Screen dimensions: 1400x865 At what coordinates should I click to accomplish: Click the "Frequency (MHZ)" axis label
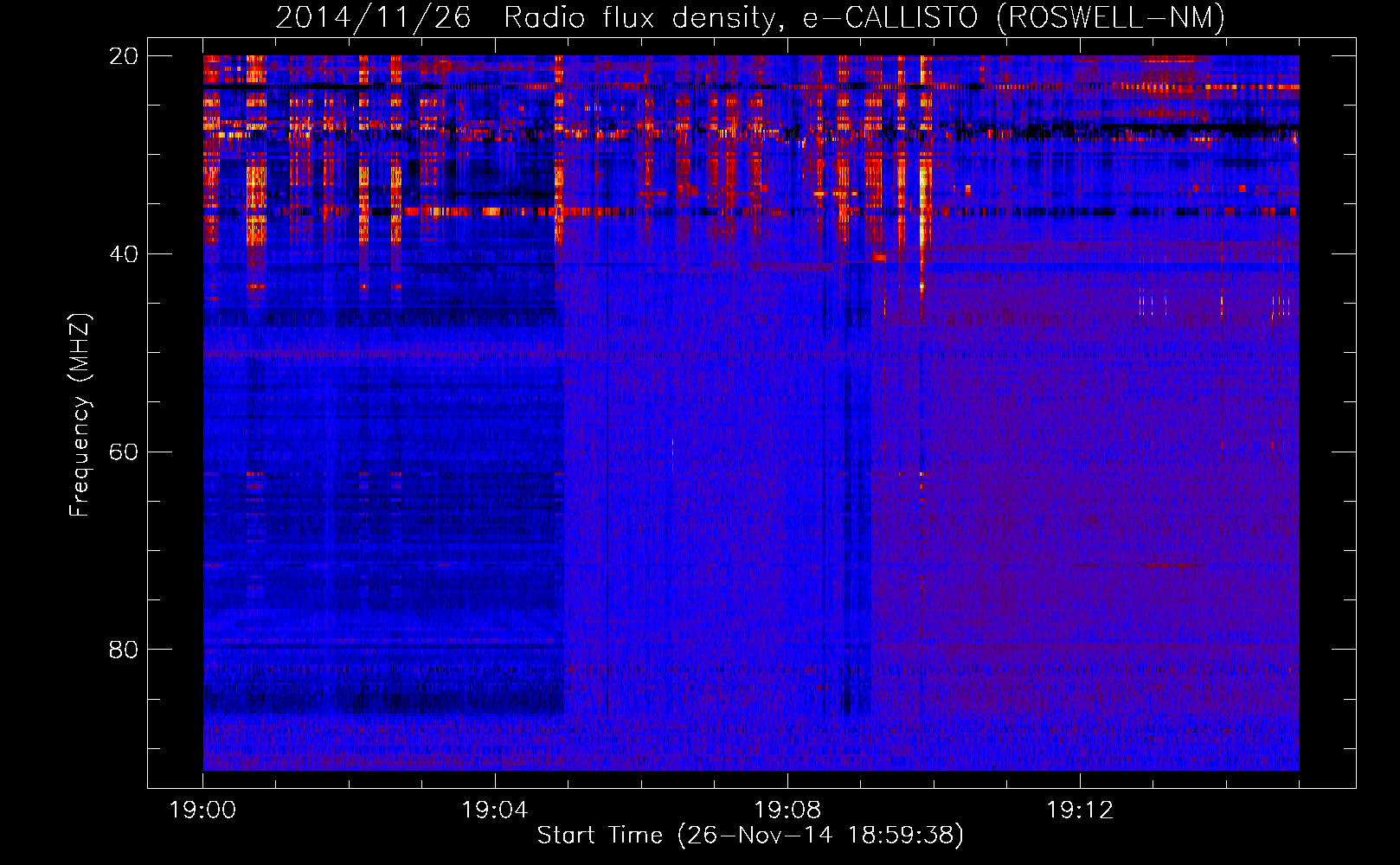[x=80, y=414]
